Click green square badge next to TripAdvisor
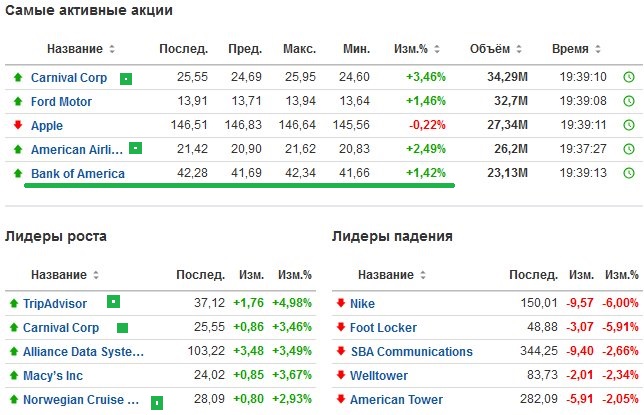Screen dimensions: 644x415 113,302
